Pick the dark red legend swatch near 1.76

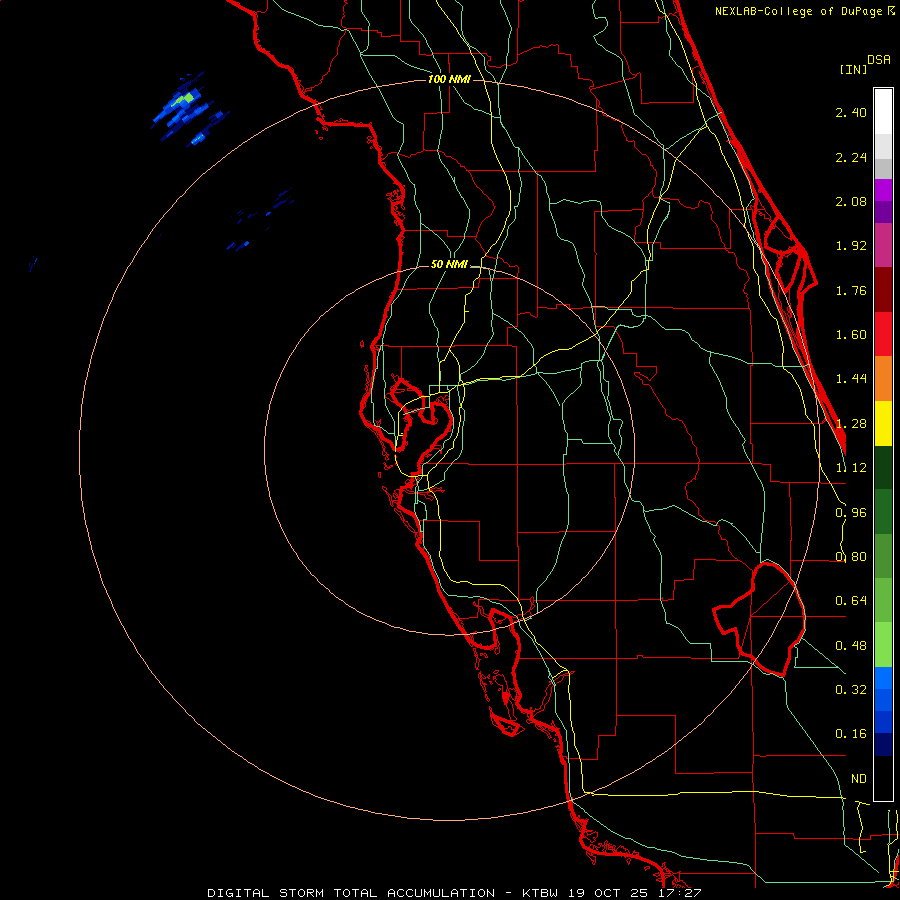(x=883, y=290)
